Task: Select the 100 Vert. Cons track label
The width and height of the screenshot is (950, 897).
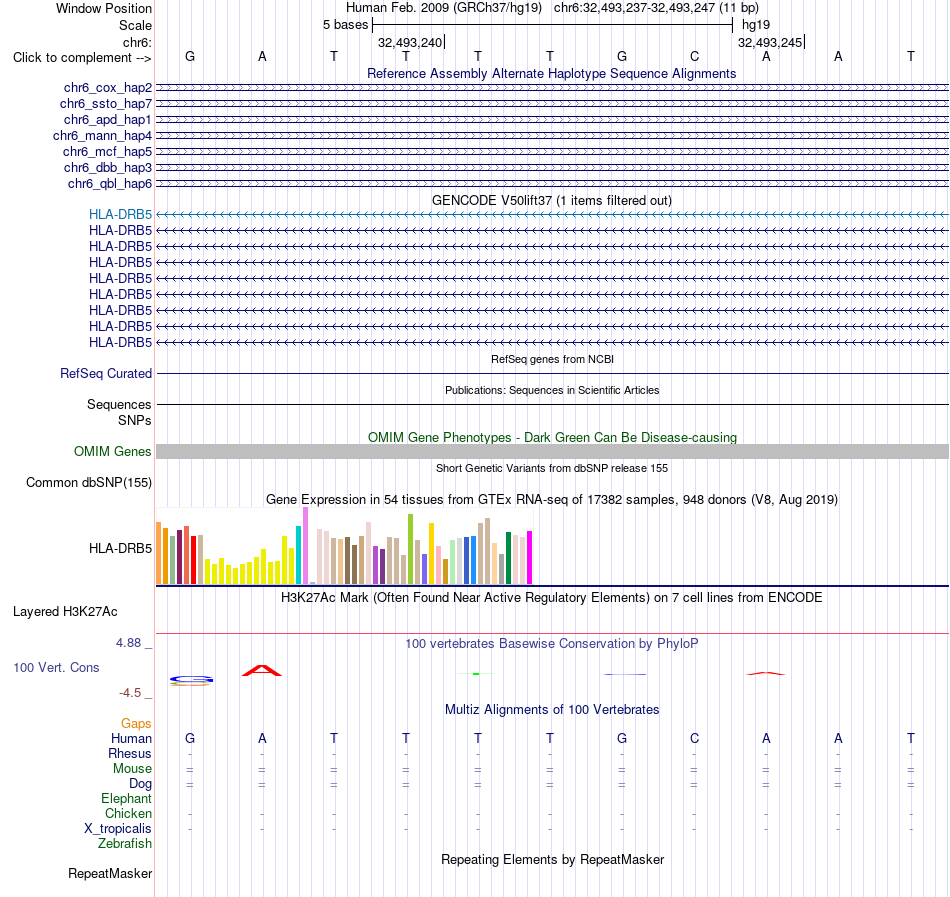Action: pos(56,667)
